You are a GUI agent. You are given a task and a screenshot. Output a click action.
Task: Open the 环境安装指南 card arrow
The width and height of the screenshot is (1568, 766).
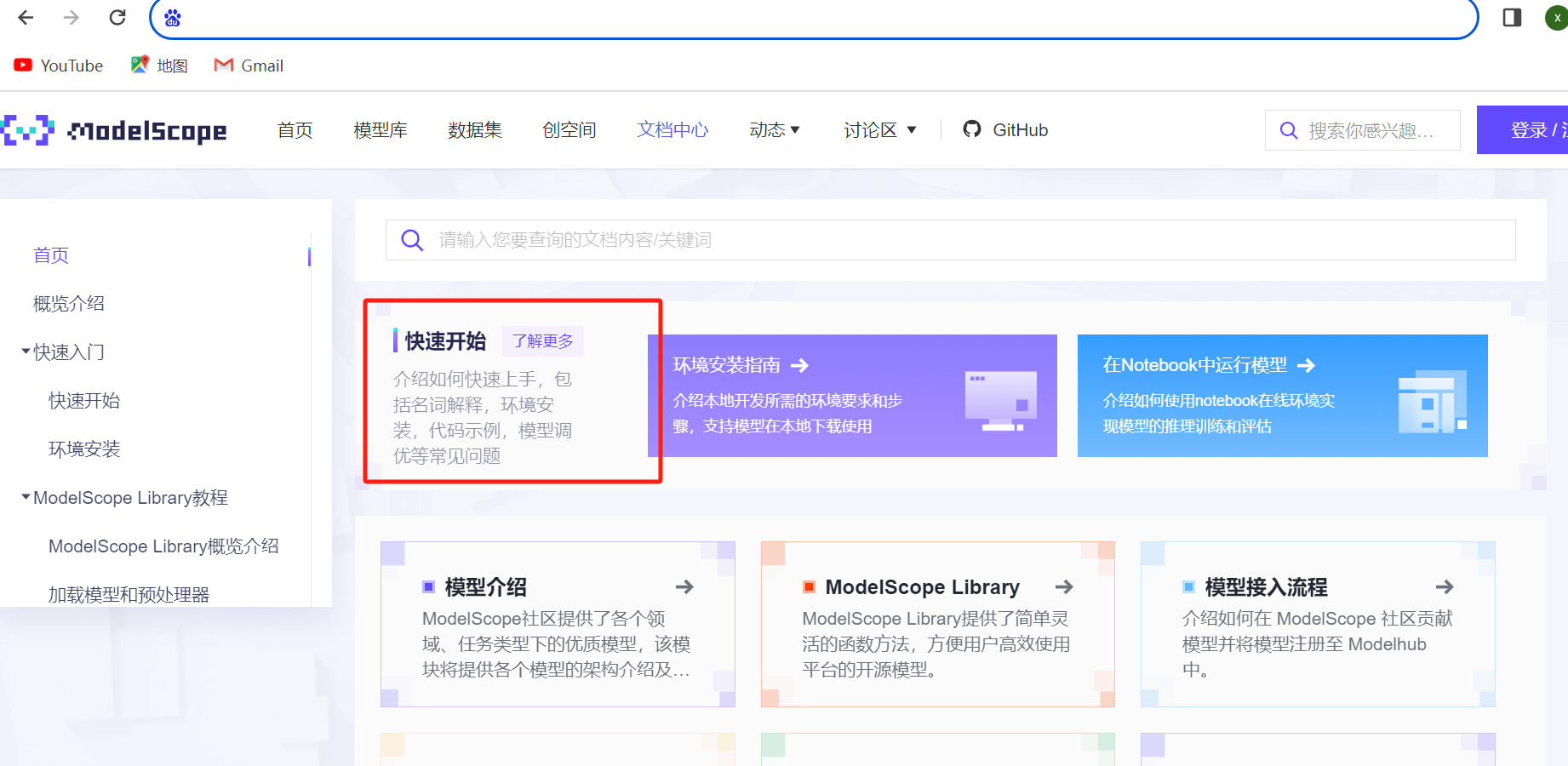click(799, 365)
